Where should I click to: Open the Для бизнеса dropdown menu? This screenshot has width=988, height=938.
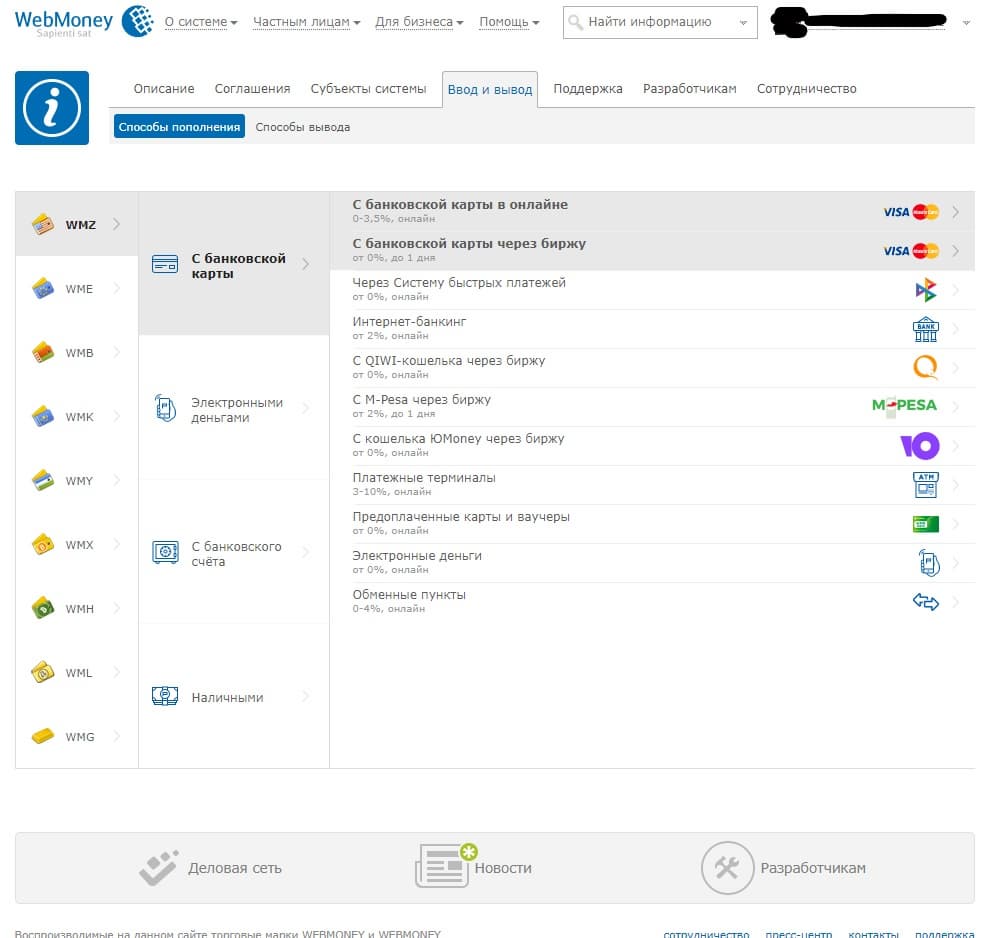(x=419, y=22)
